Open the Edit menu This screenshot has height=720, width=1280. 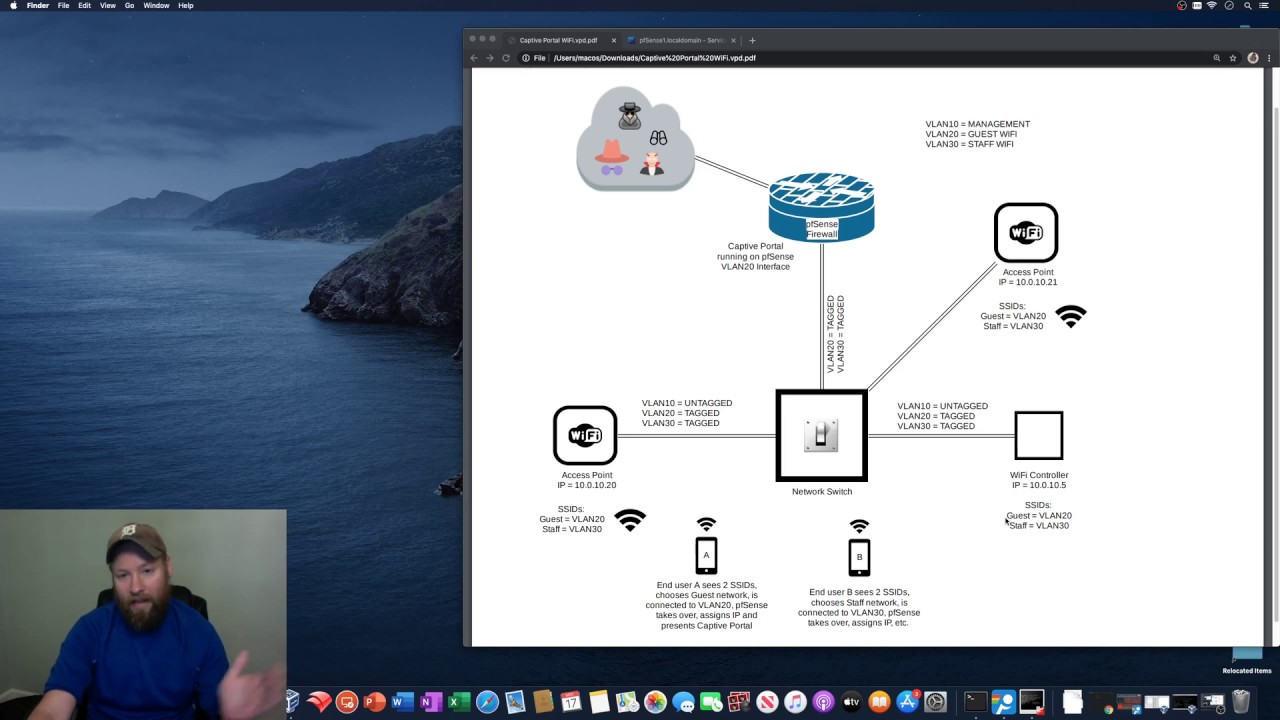tap(85, 6)
